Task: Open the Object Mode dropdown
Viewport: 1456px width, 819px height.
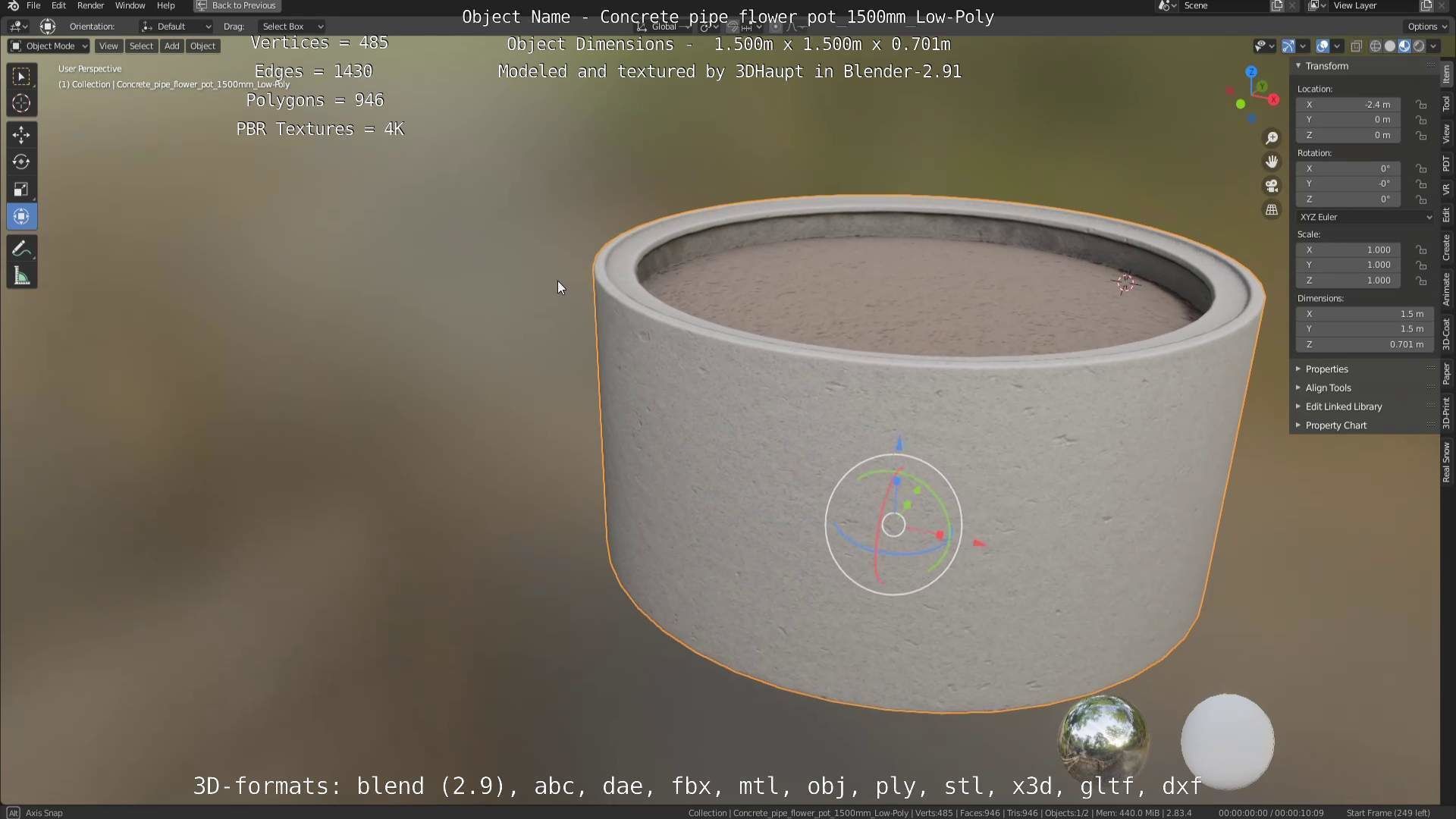Action: 49,46
